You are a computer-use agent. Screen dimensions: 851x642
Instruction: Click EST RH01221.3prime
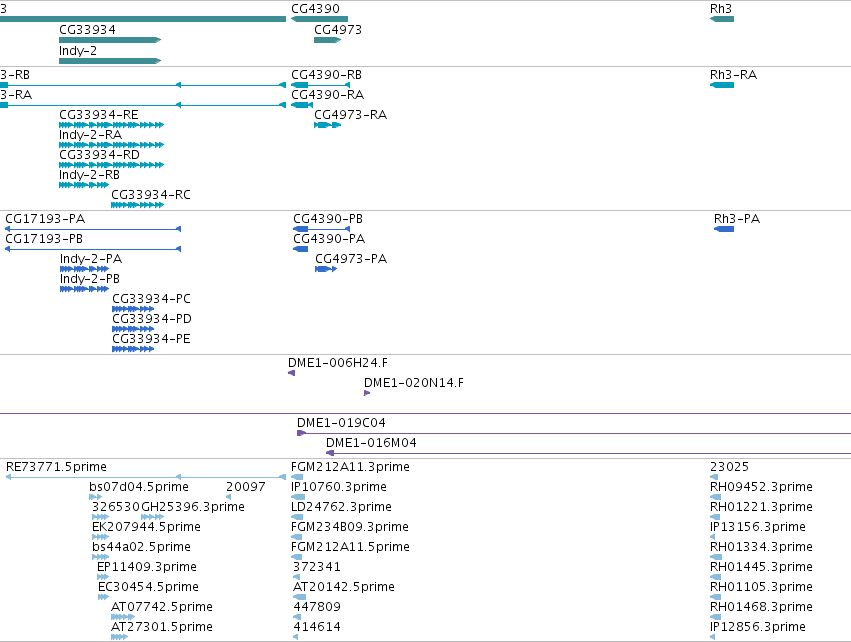(x=715, y=517)
